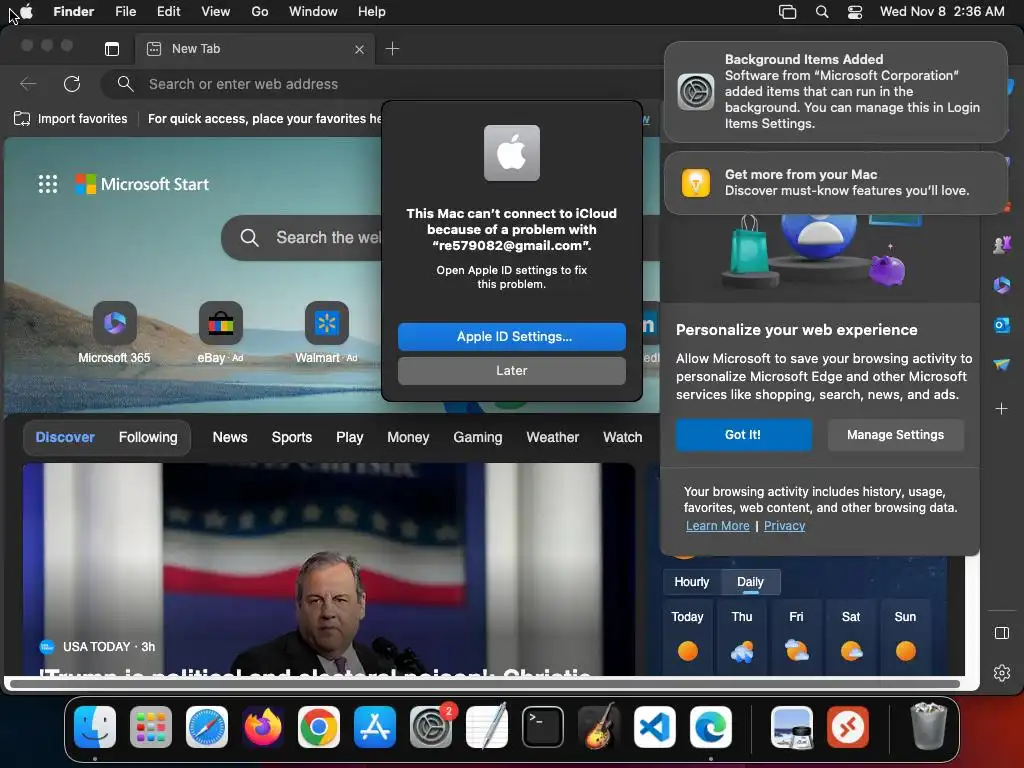
Task: Go back in Edge
Action: coord(27,84)
